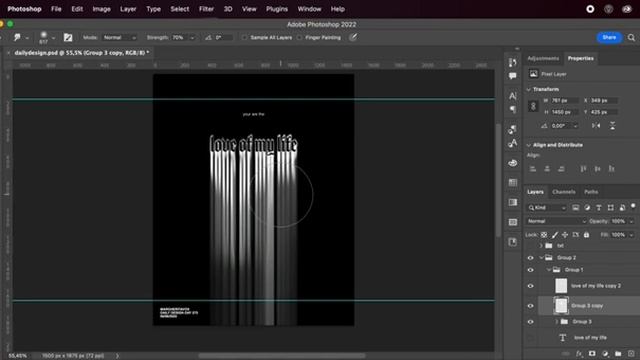Filter layers by type layer icon
The width and height of the screenshot is (640, 360).
599,208
